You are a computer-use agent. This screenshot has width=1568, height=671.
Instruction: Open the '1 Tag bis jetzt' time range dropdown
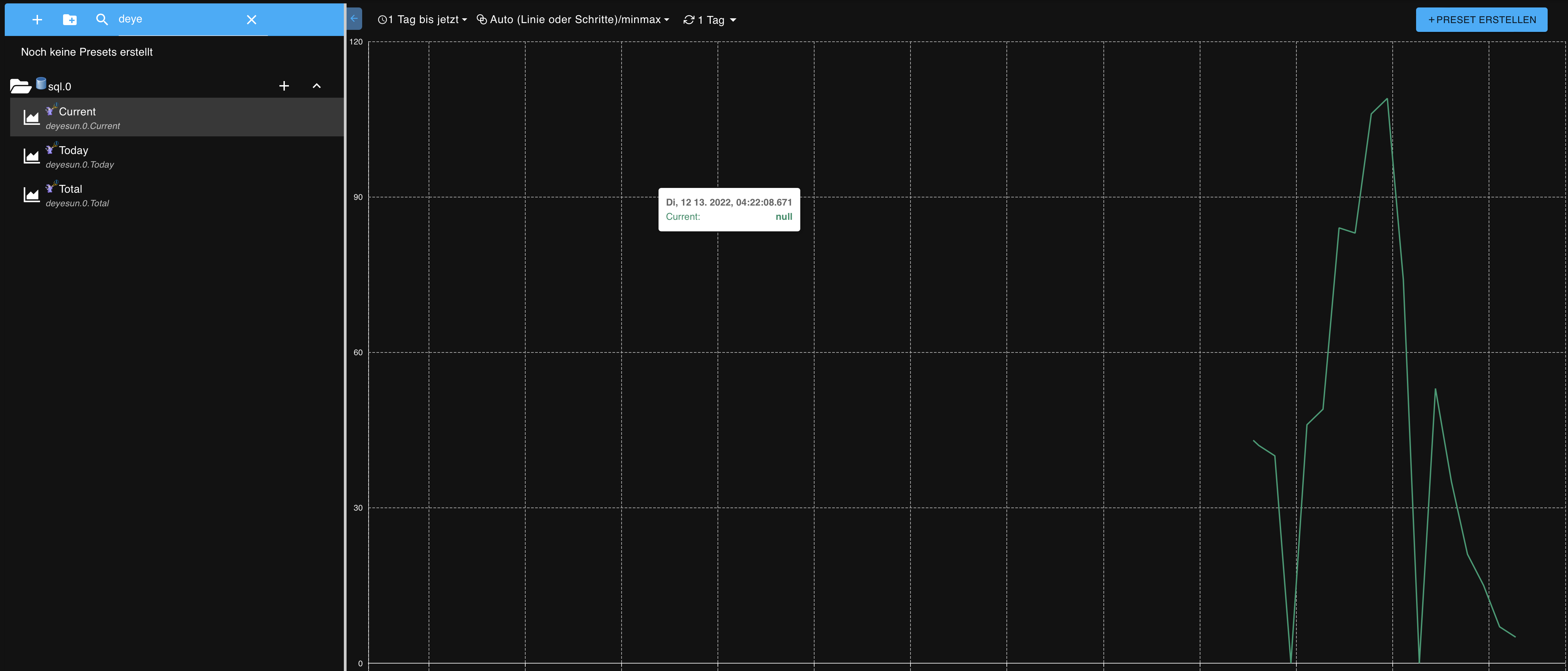(423, 19)
